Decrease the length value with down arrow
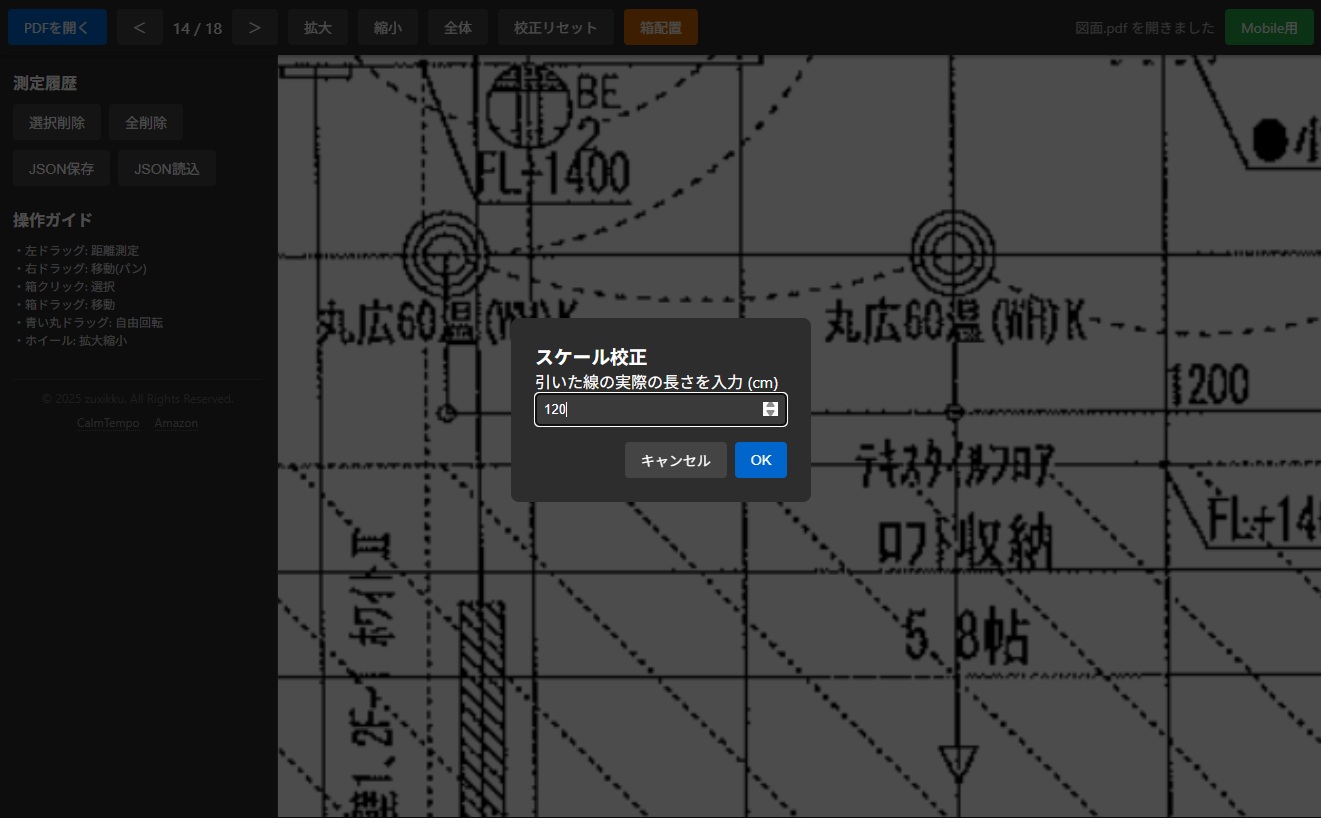The width and height of the screenshot is (1321, 818). pos(770,413)
